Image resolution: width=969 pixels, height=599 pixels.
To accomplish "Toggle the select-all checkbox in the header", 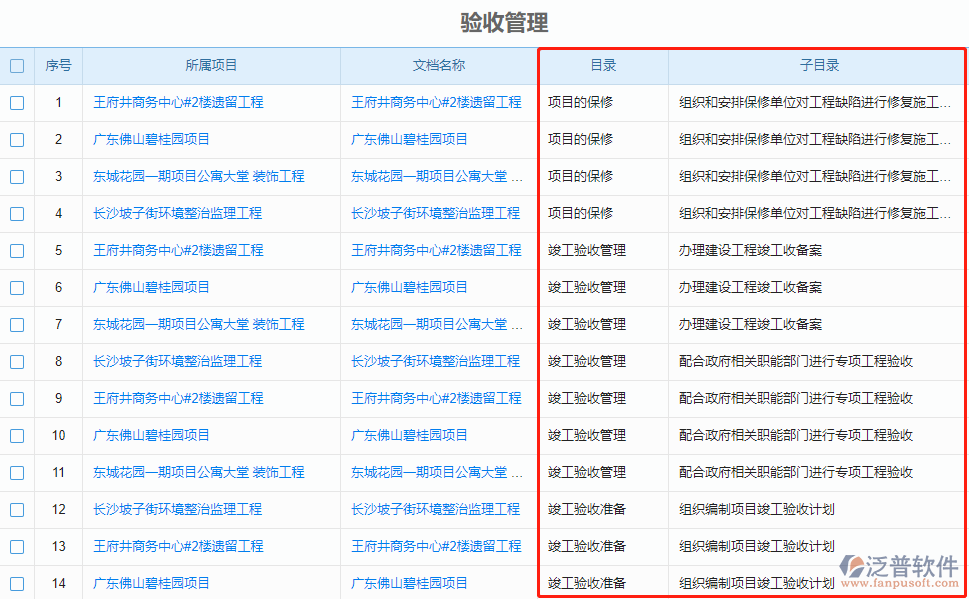I will tap(16, 65).
